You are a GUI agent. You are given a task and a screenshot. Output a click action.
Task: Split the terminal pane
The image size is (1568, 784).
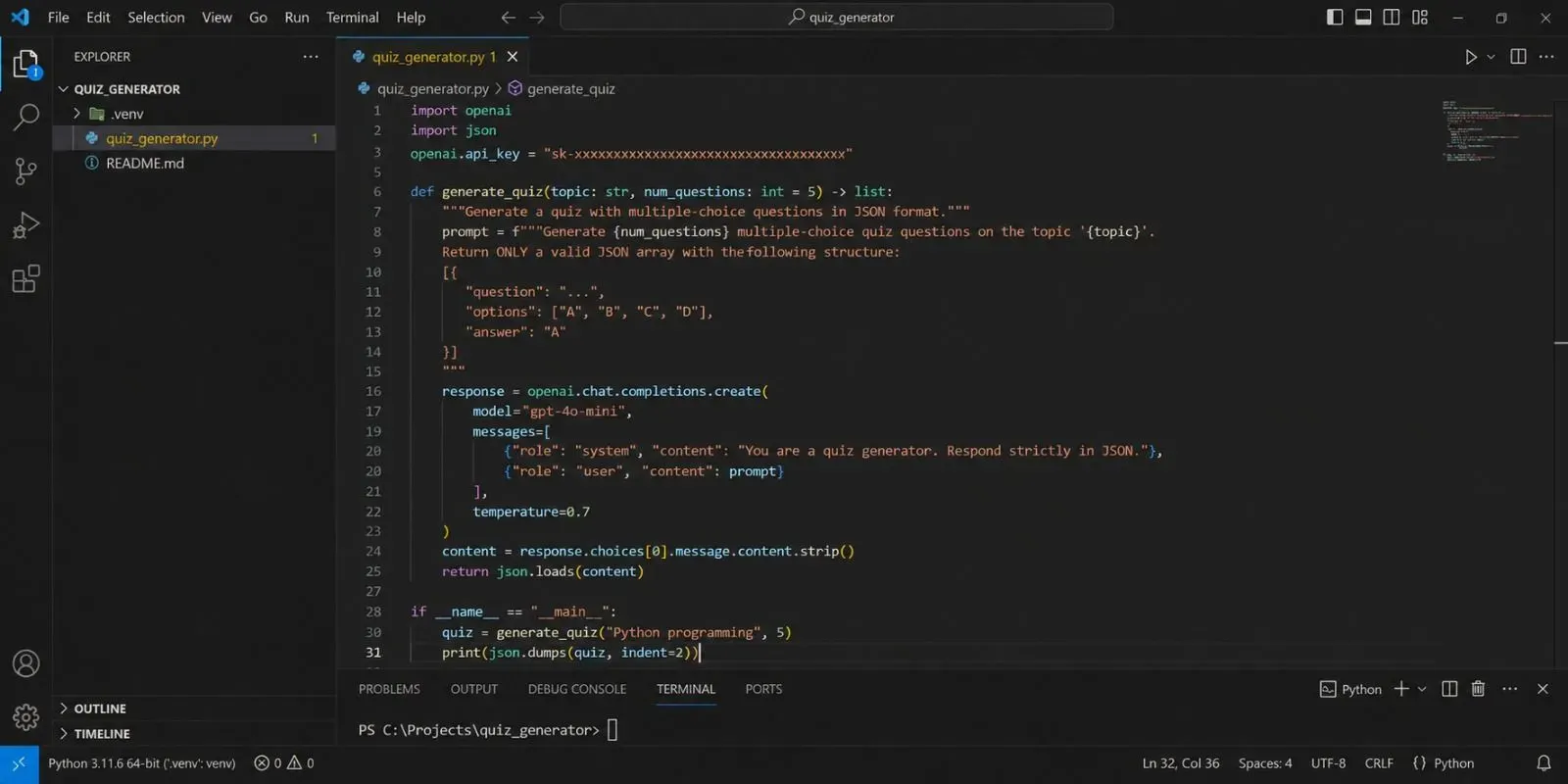click(x=1449, y=689)
